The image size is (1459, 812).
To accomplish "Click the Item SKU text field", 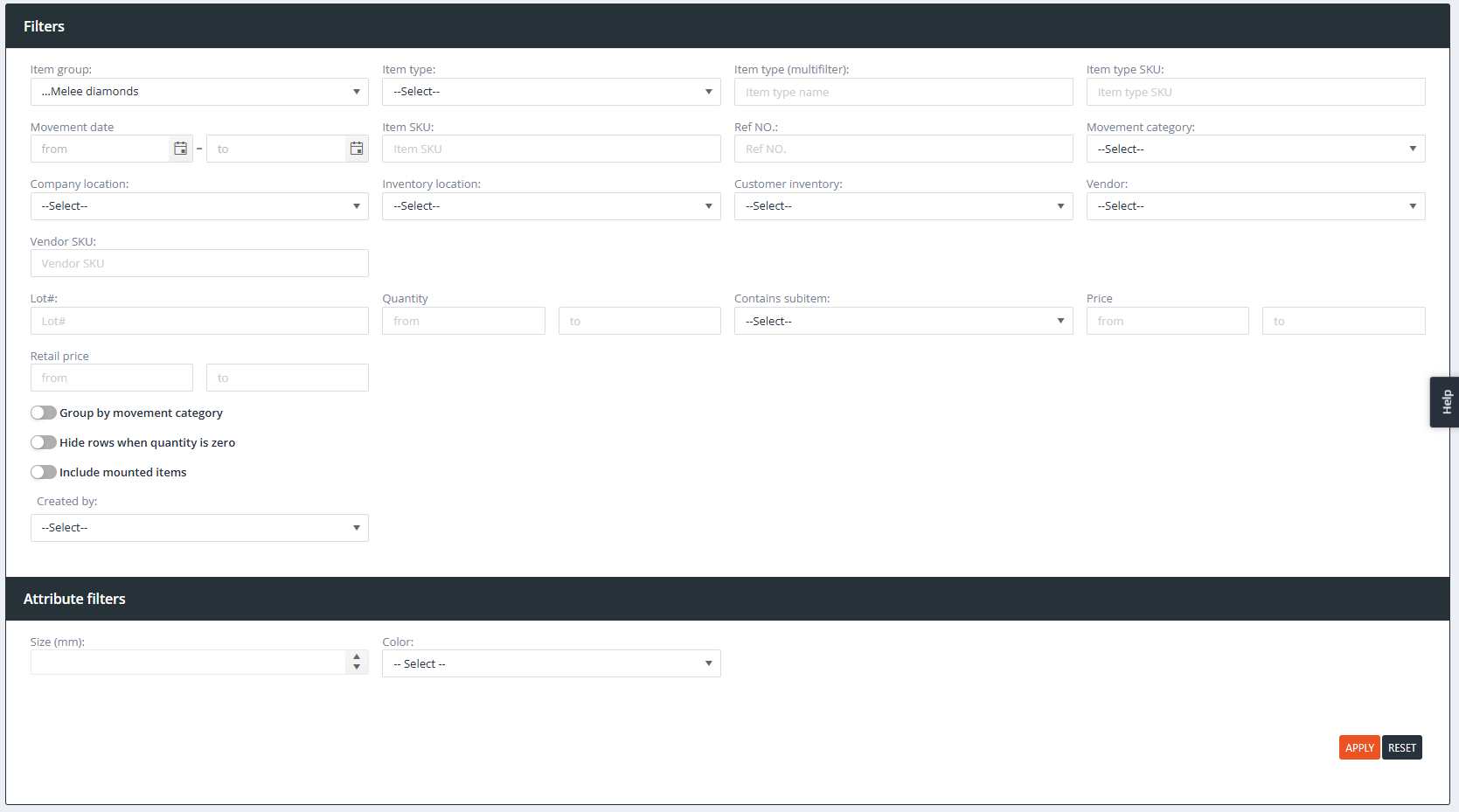I will [551, 149].
